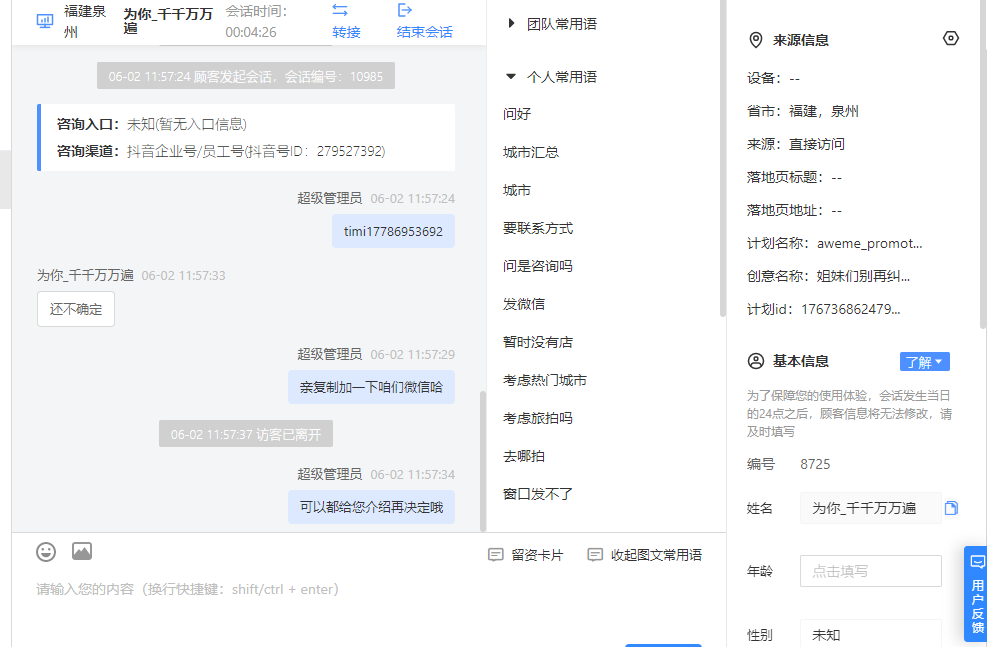The image size is (987, 647).
Task: Click the 姓名 field with 为你_千千万万遍
Action: pyautogui.click(x=871, y=508)
